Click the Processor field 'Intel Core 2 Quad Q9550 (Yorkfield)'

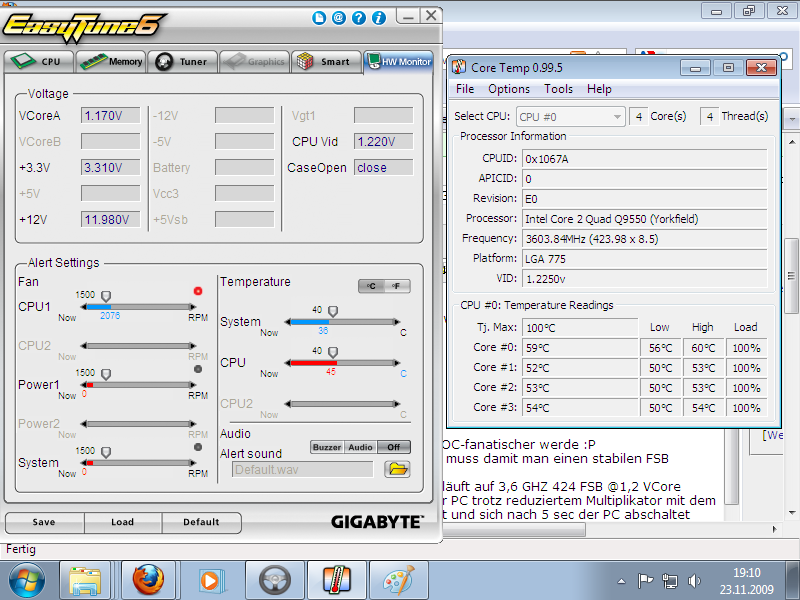click(644, 219)
